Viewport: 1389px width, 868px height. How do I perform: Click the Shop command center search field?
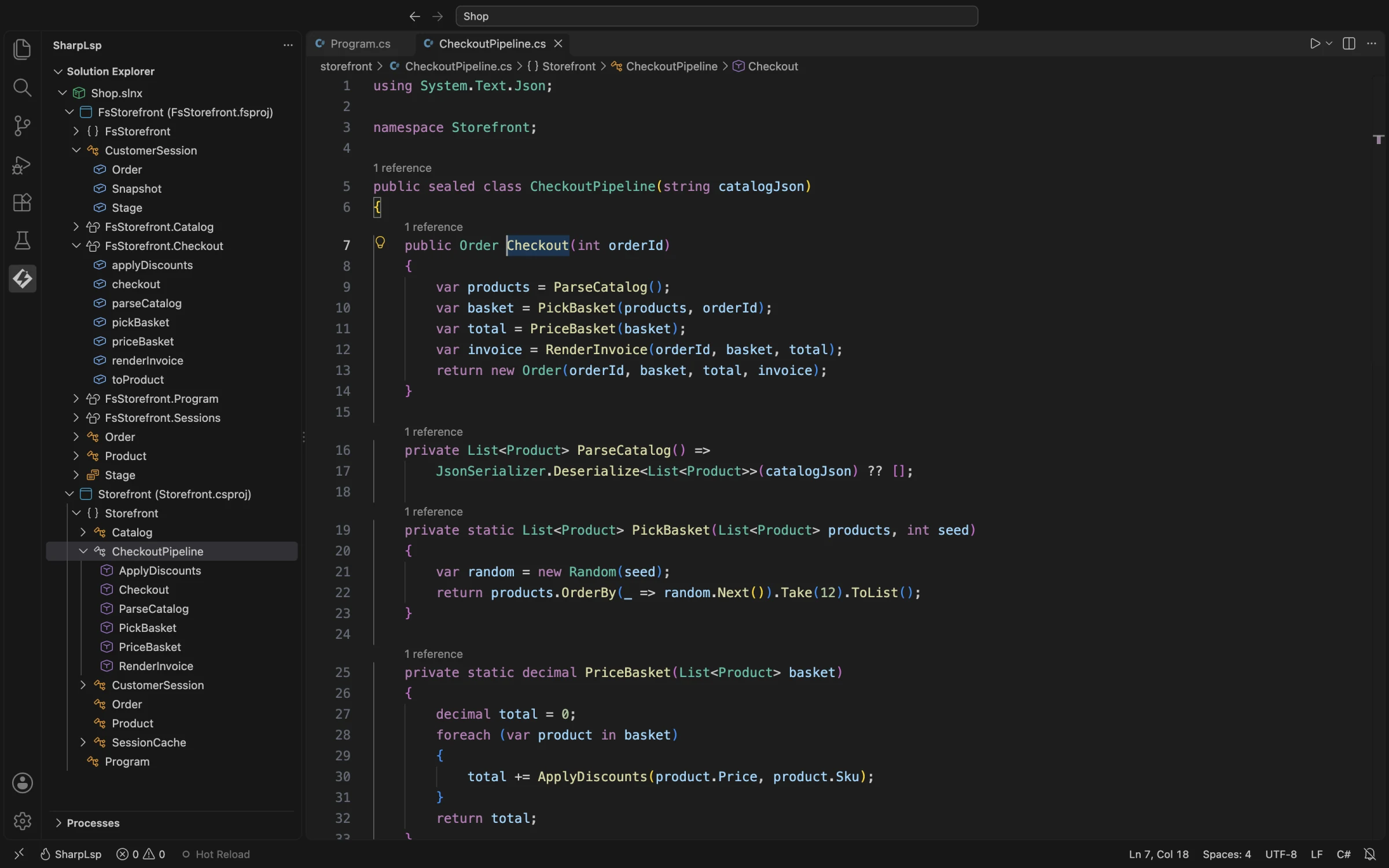click(716, 16)
